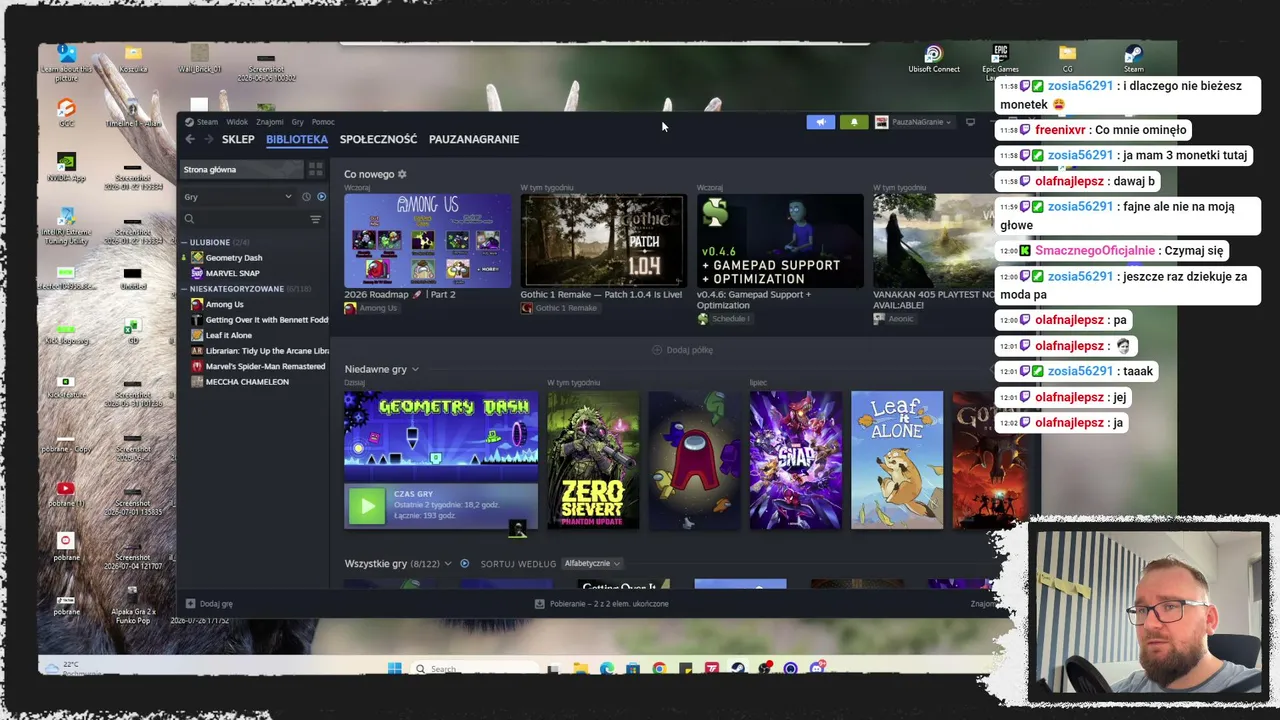Open the Steam notifications bell
This screenshot has height=720, width=1280.
(854, 122)
